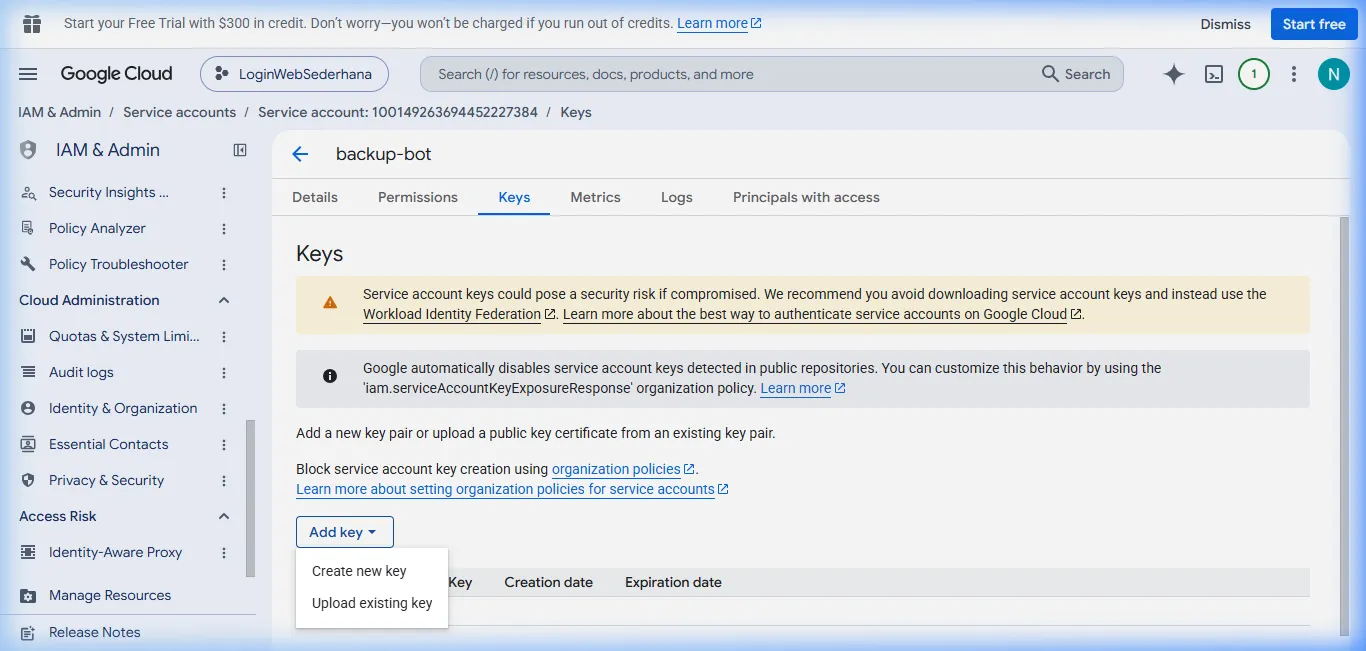
Task: Select the Keys tab
Action: click(514, 197)
